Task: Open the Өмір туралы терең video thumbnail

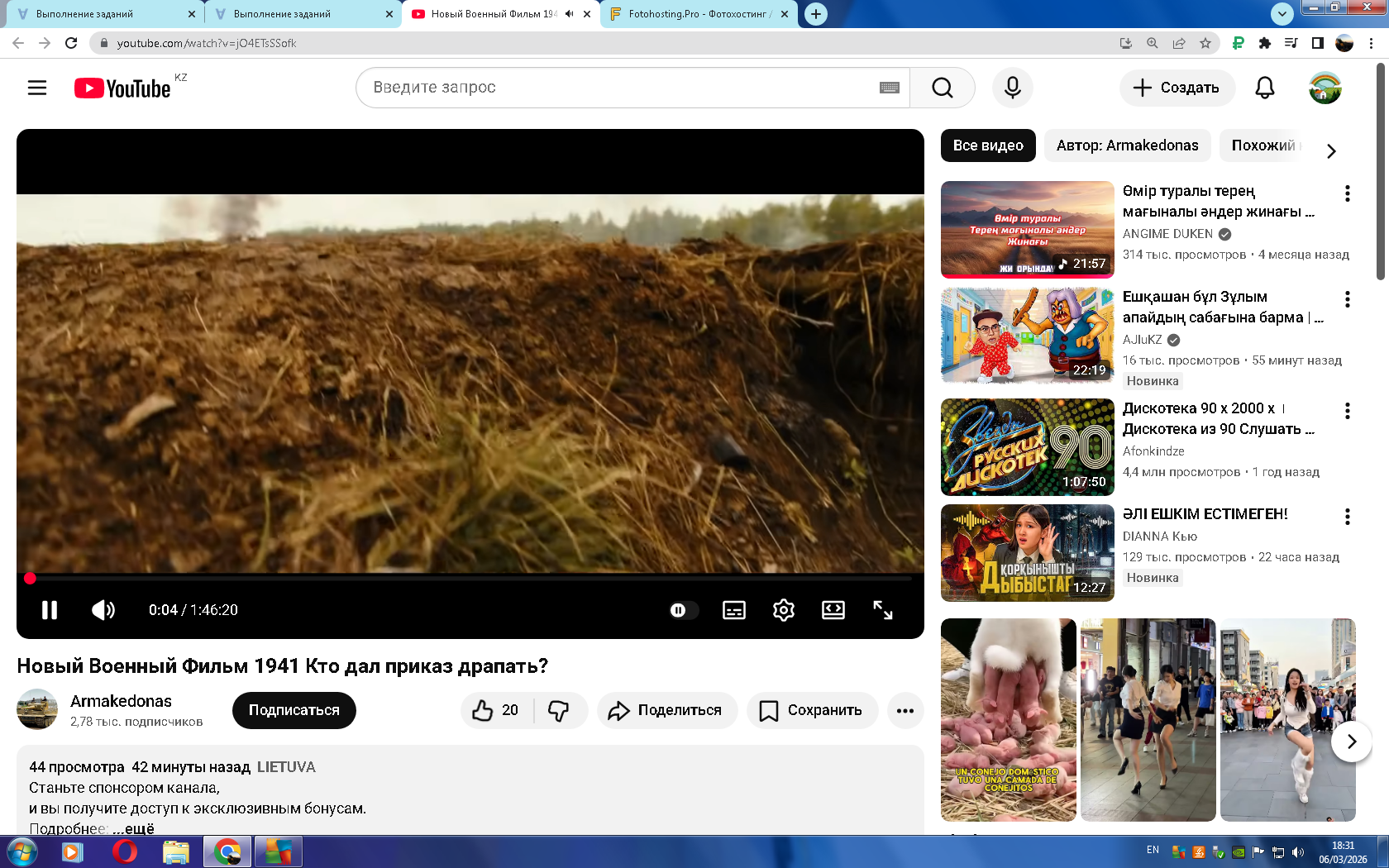Action: [1028, 230]
